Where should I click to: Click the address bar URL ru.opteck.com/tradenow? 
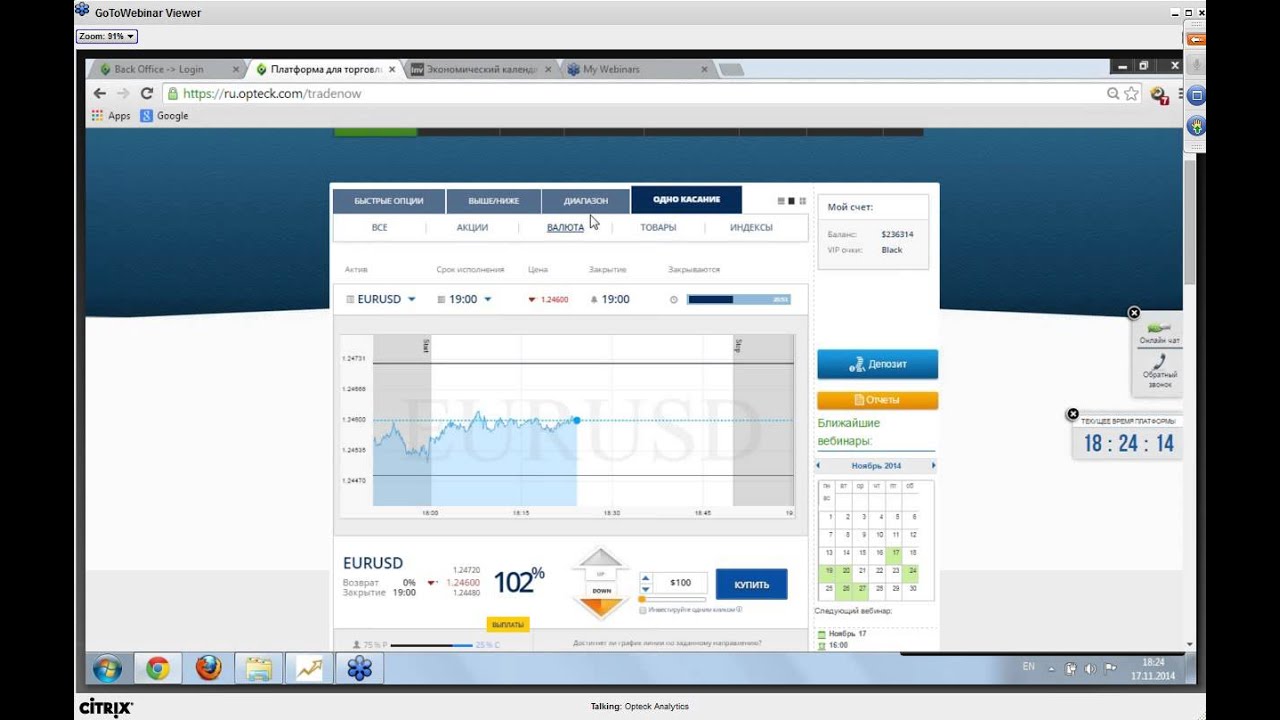point(272,93)
